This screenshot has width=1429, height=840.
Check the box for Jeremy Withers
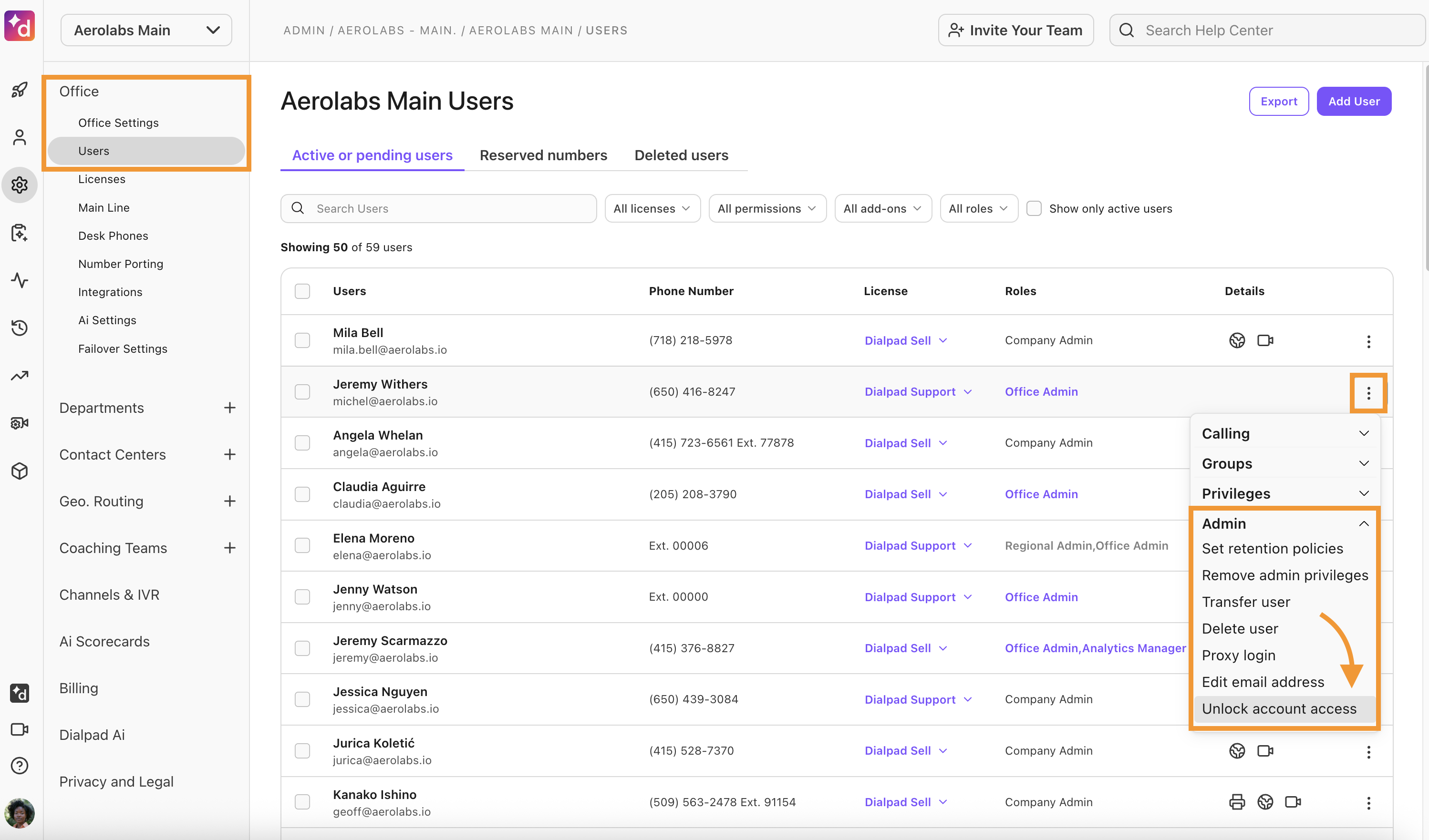click(x=302, y=392)
